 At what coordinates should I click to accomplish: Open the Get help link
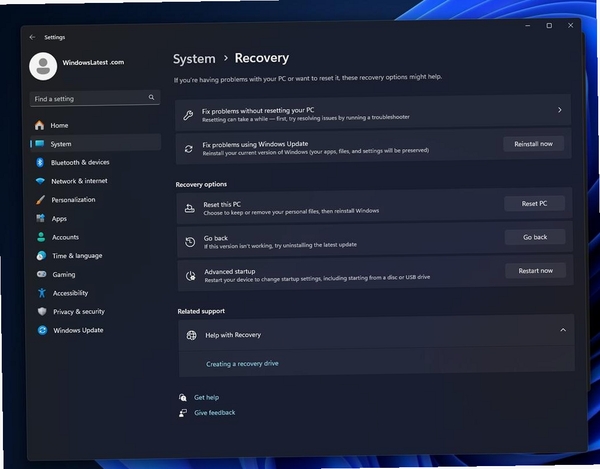point(206,397)
